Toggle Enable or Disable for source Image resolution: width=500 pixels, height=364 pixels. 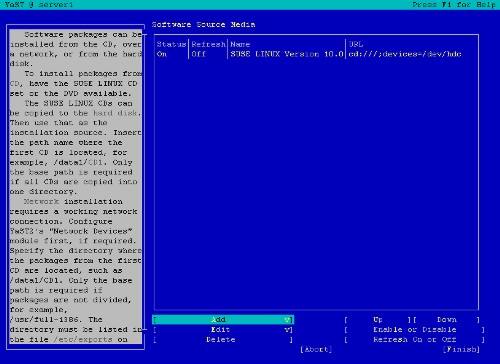coord(414,330)
